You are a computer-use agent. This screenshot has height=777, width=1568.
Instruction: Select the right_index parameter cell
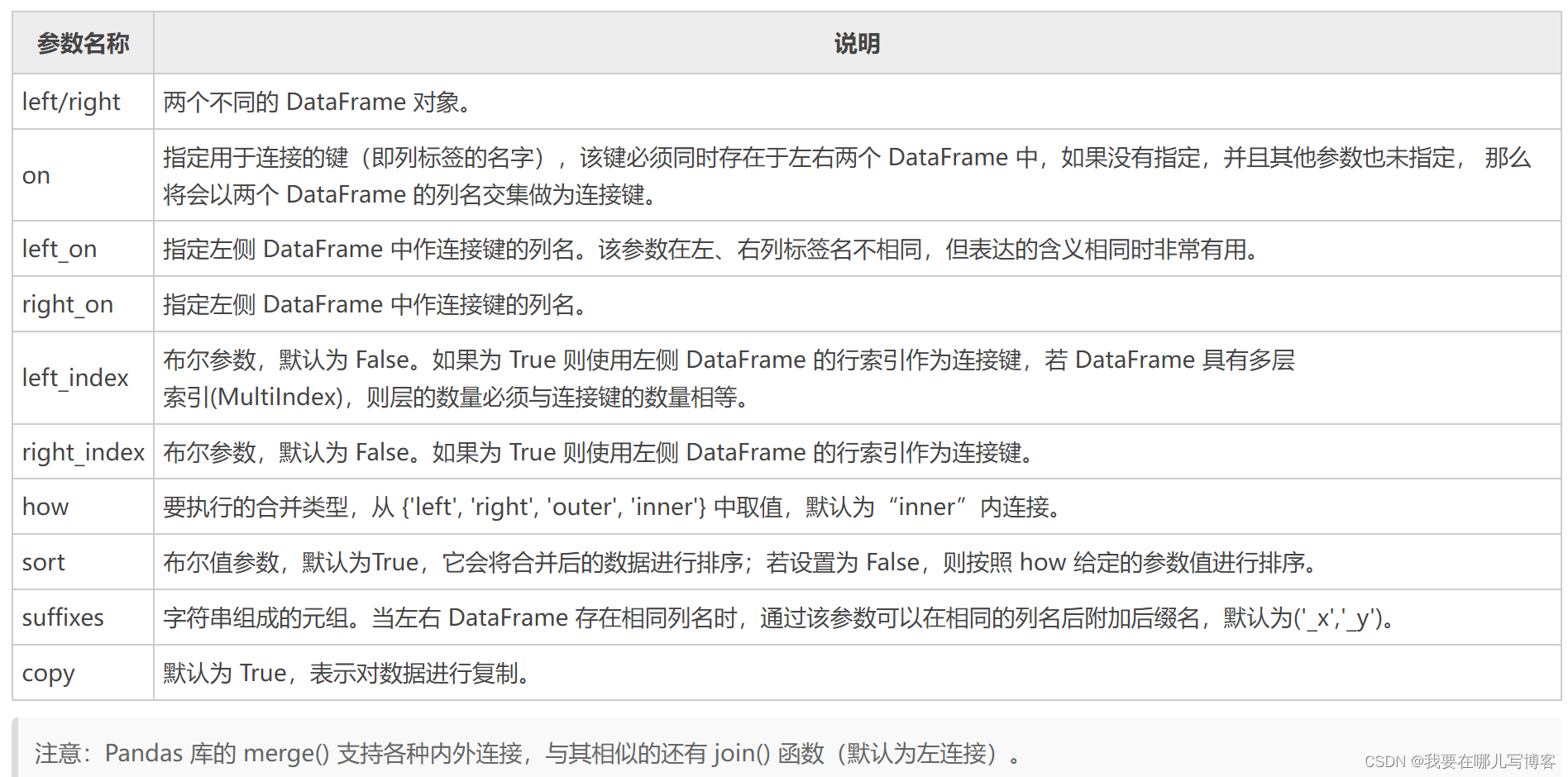coord(83,452)
